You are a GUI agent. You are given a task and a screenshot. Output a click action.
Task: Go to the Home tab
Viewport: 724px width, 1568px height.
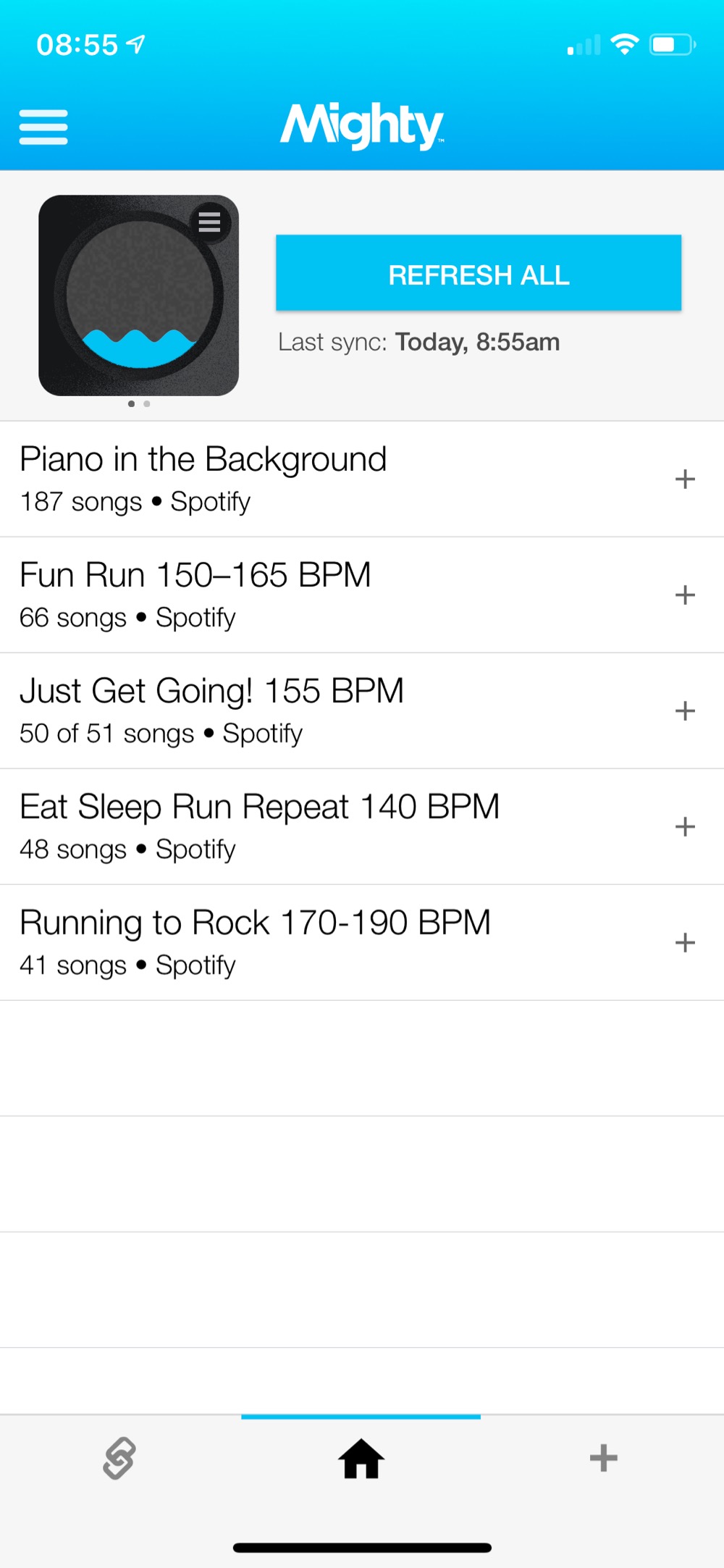[361, 1457]
